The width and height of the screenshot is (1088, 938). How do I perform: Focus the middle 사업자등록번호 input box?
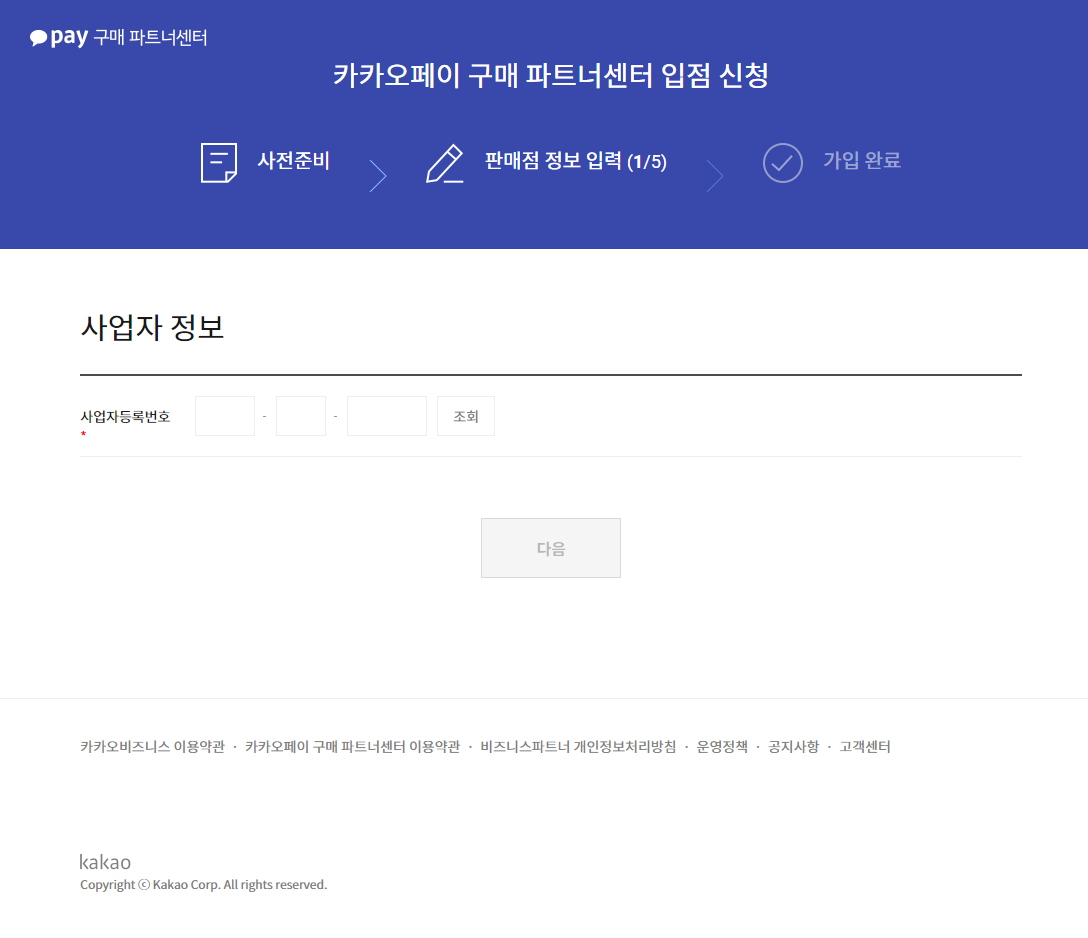301,416
